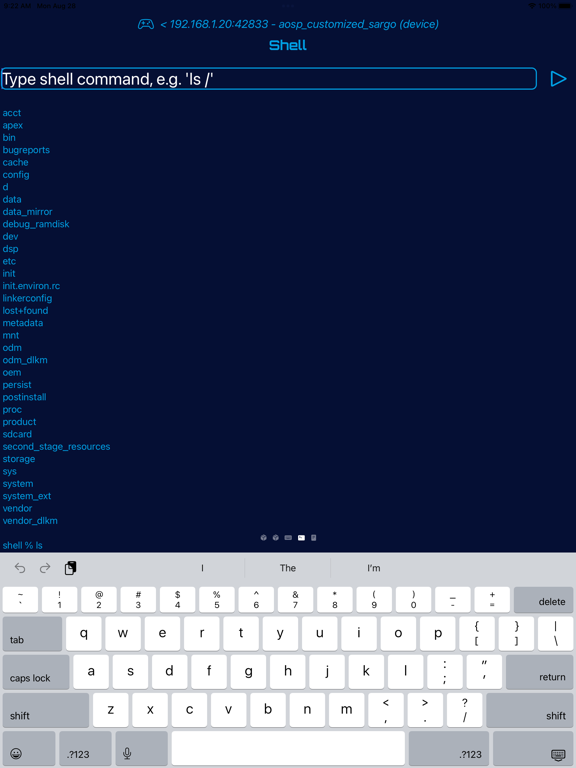Select the "odm_dlkm" entry
The image size is (576, 768).
(x=25, y=360)
